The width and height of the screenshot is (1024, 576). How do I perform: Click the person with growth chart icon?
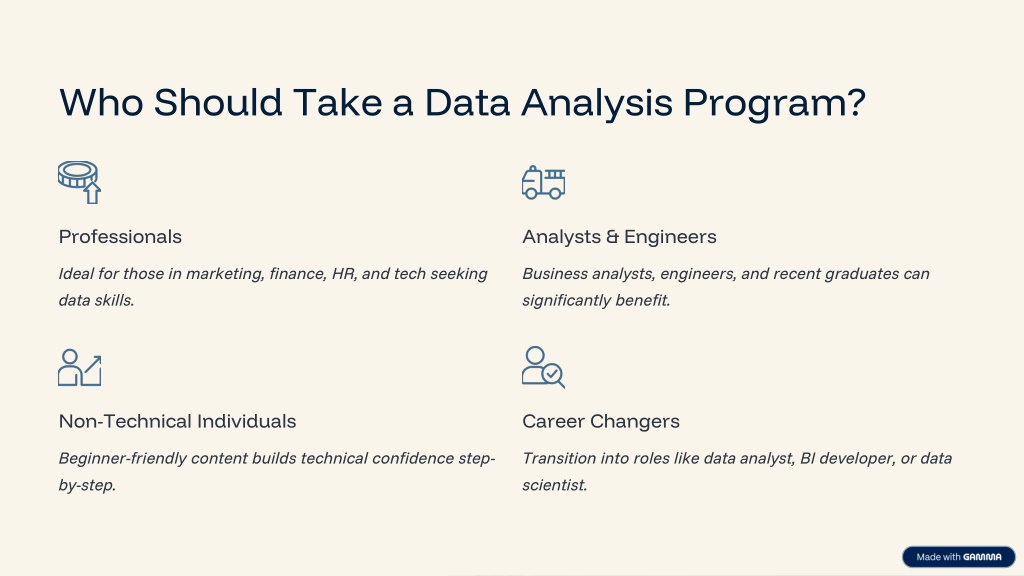pyautogui.click(x=80, y=367)
